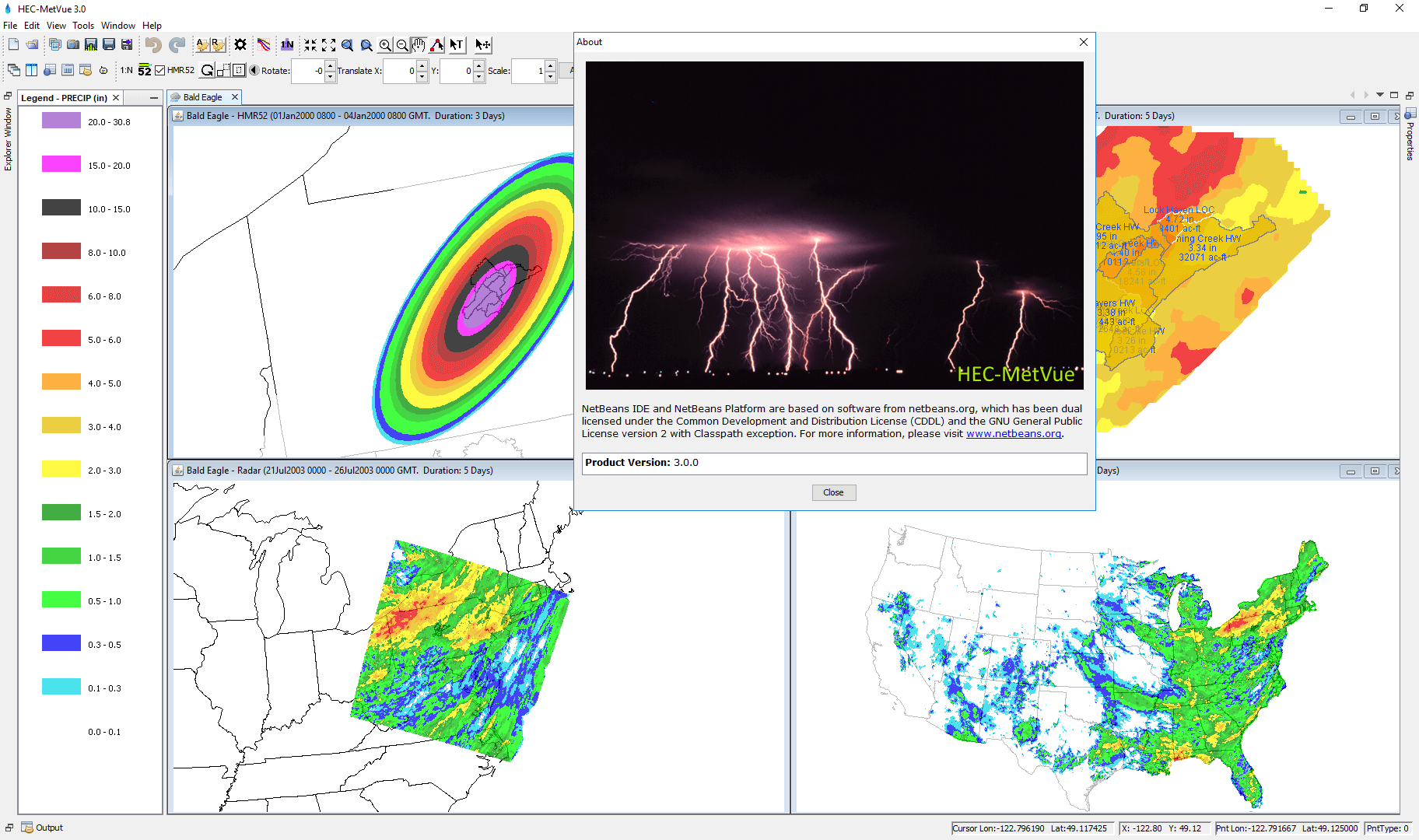1419x840 pixels.
Task: Click the green '52' toolbar icon
Action: click(145, 70)
